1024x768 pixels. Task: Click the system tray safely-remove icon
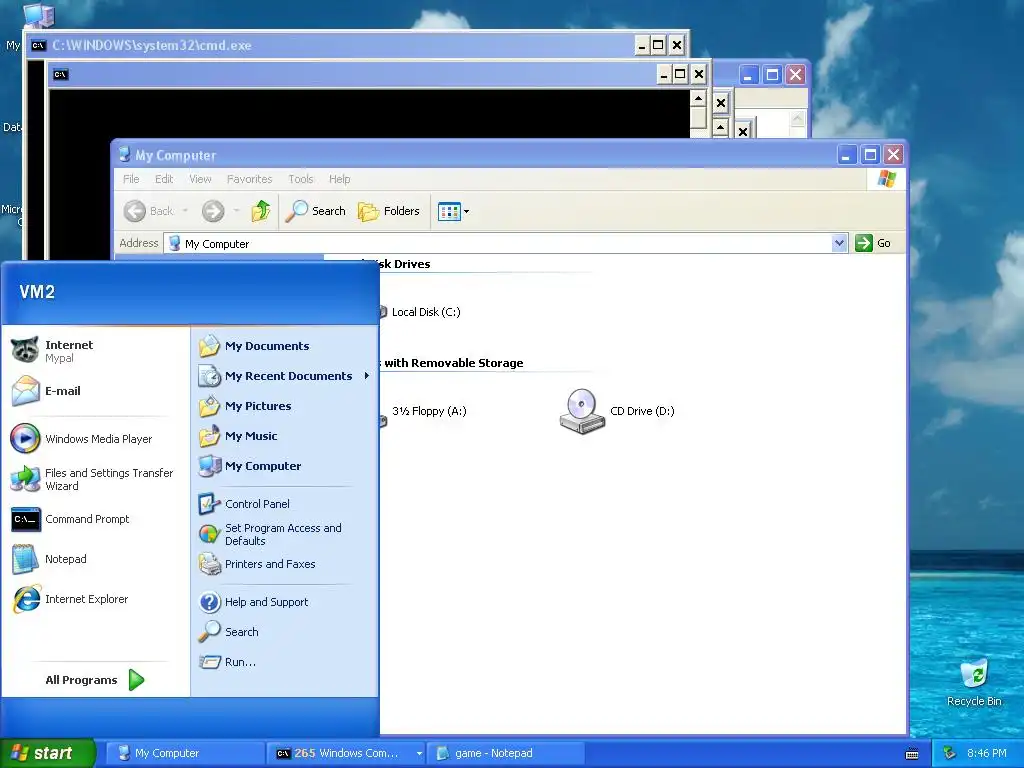pos(950,753)
